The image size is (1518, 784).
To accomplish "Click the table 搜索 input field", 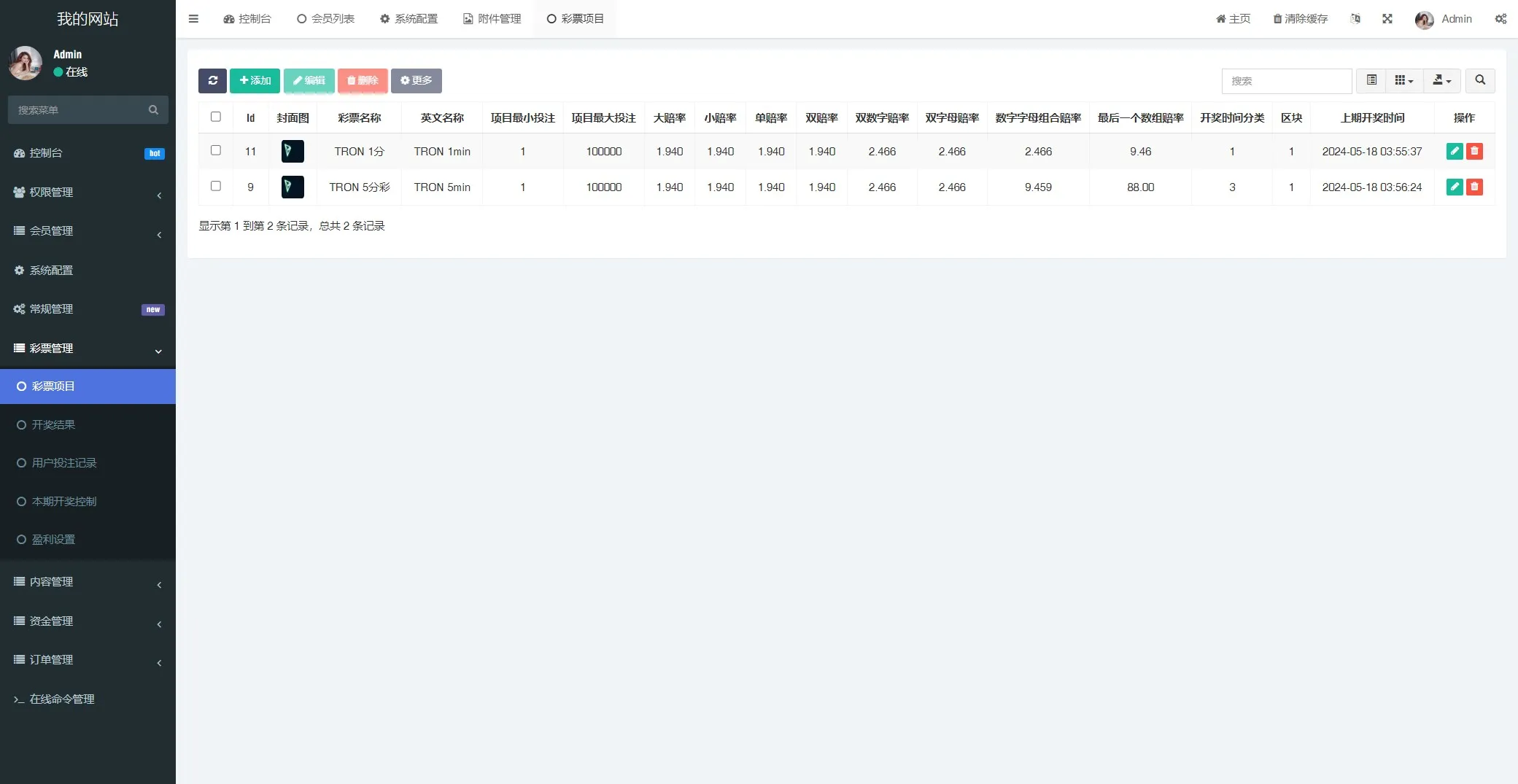I will pyautogui.click(x=1286, y=81).
